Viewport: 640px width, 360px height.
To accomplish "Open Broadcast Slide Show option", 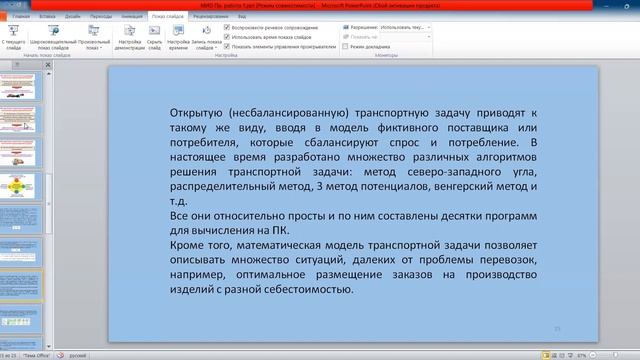I will click(x=53, y=37).
